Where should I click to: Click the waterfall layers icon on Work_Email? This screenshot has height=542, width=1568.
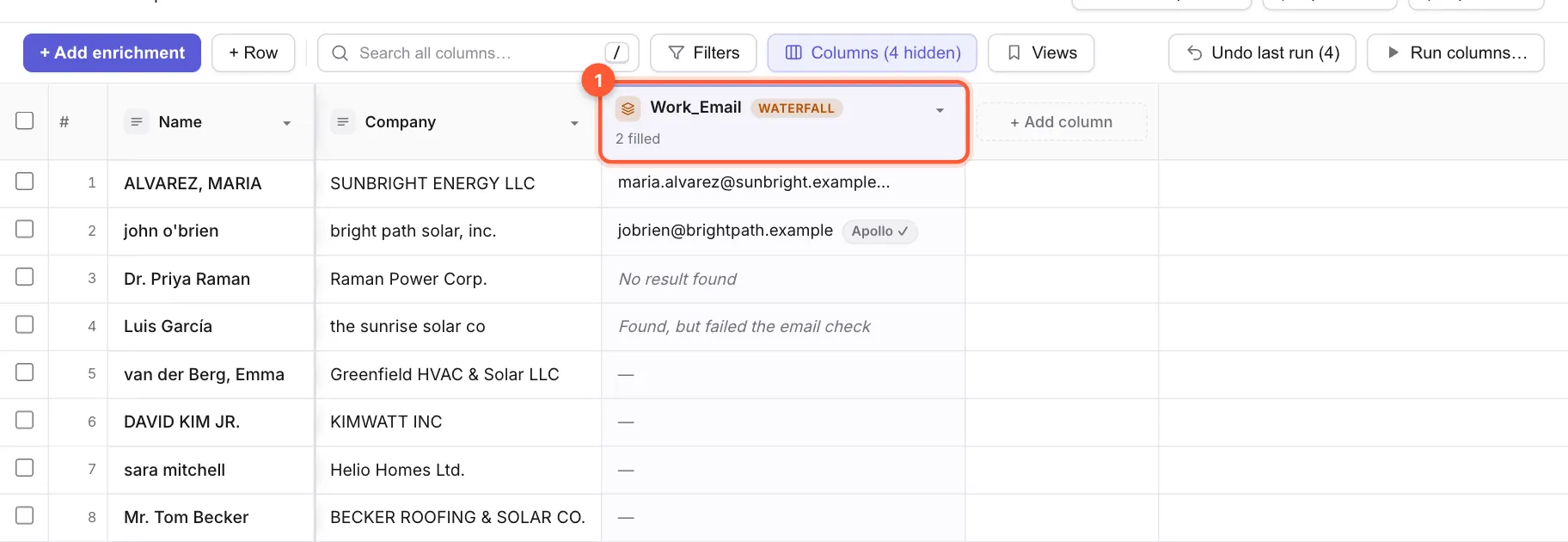click(x=628, y=108)
